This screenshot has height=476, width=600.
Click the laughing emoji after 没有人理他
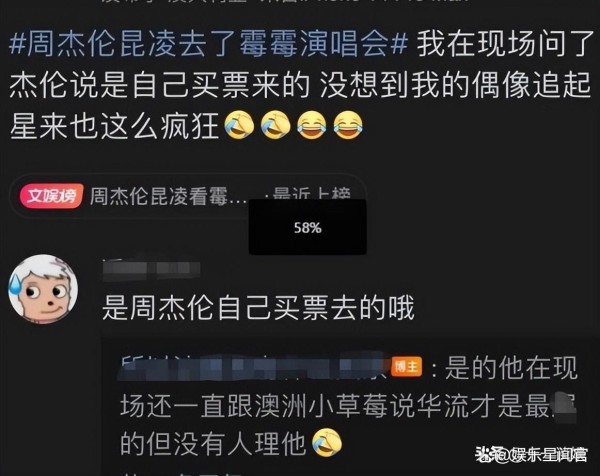click(x=326, y=443)
